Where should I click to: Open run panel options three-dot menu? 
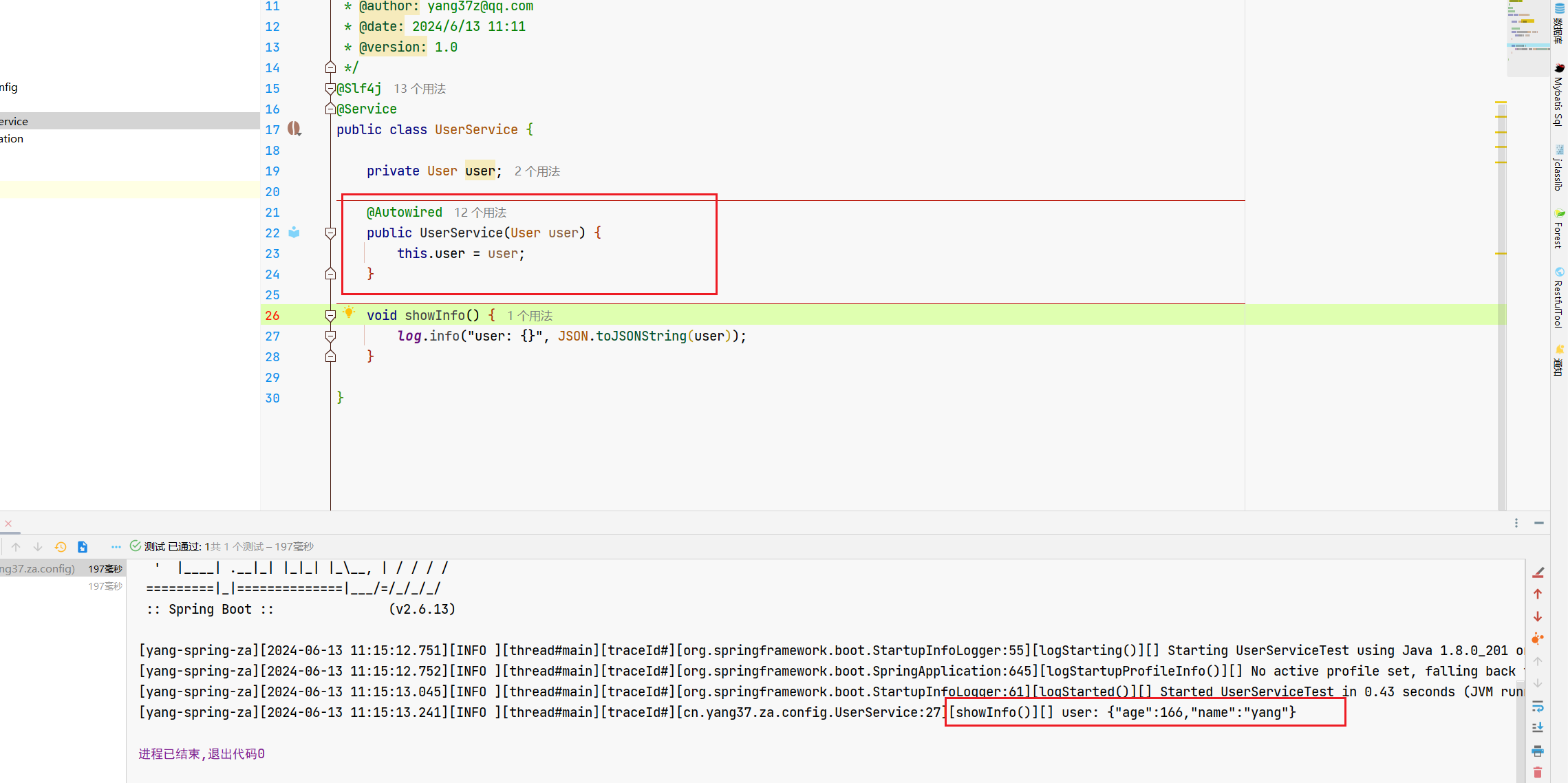(1516, 523)
